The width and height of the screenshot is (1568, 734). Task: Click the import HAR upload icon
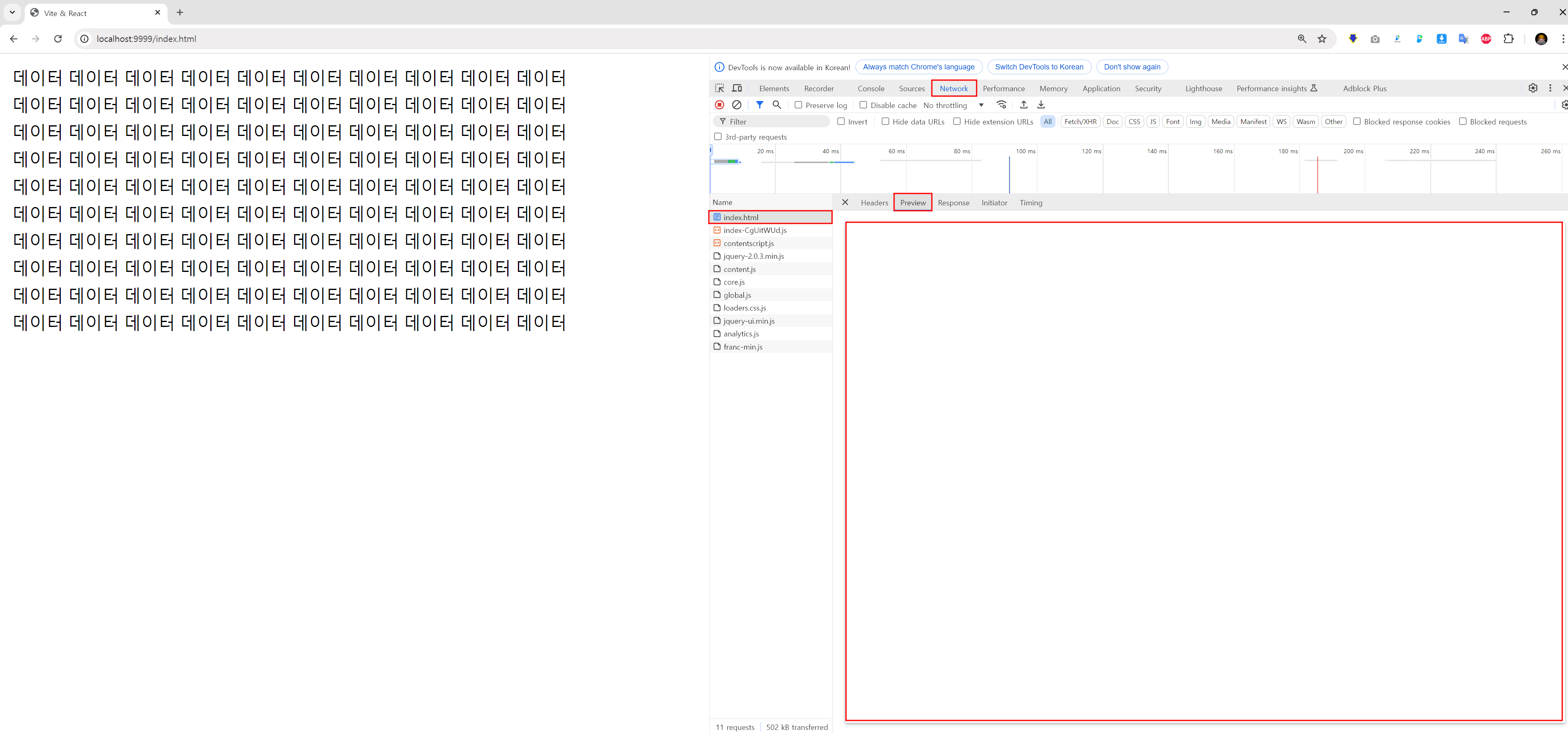pos(1024,105)
